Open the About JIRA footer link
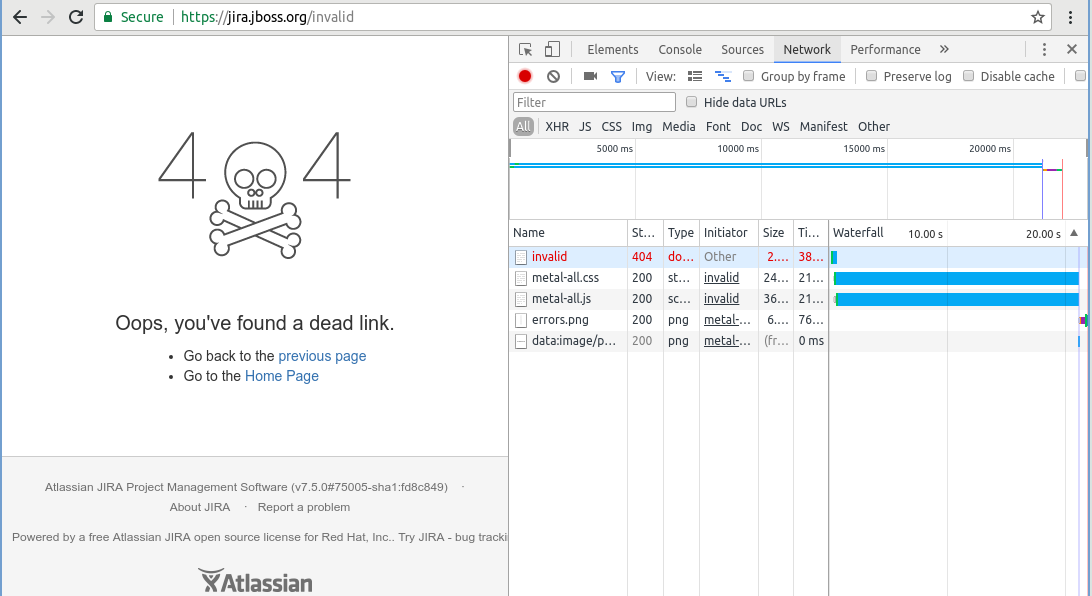 [200, 507]
